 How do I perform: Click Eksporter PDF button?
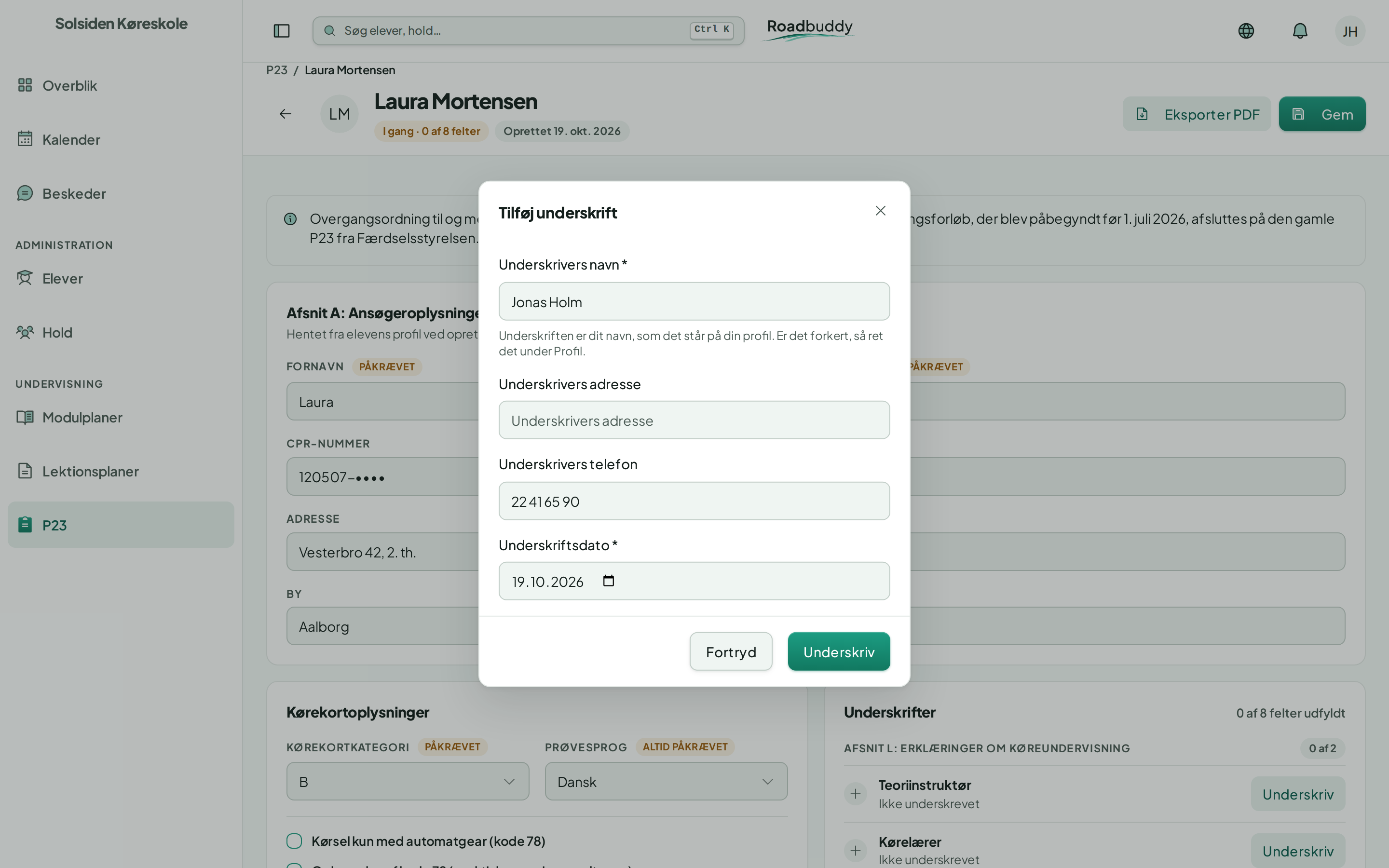[1197, 114]
